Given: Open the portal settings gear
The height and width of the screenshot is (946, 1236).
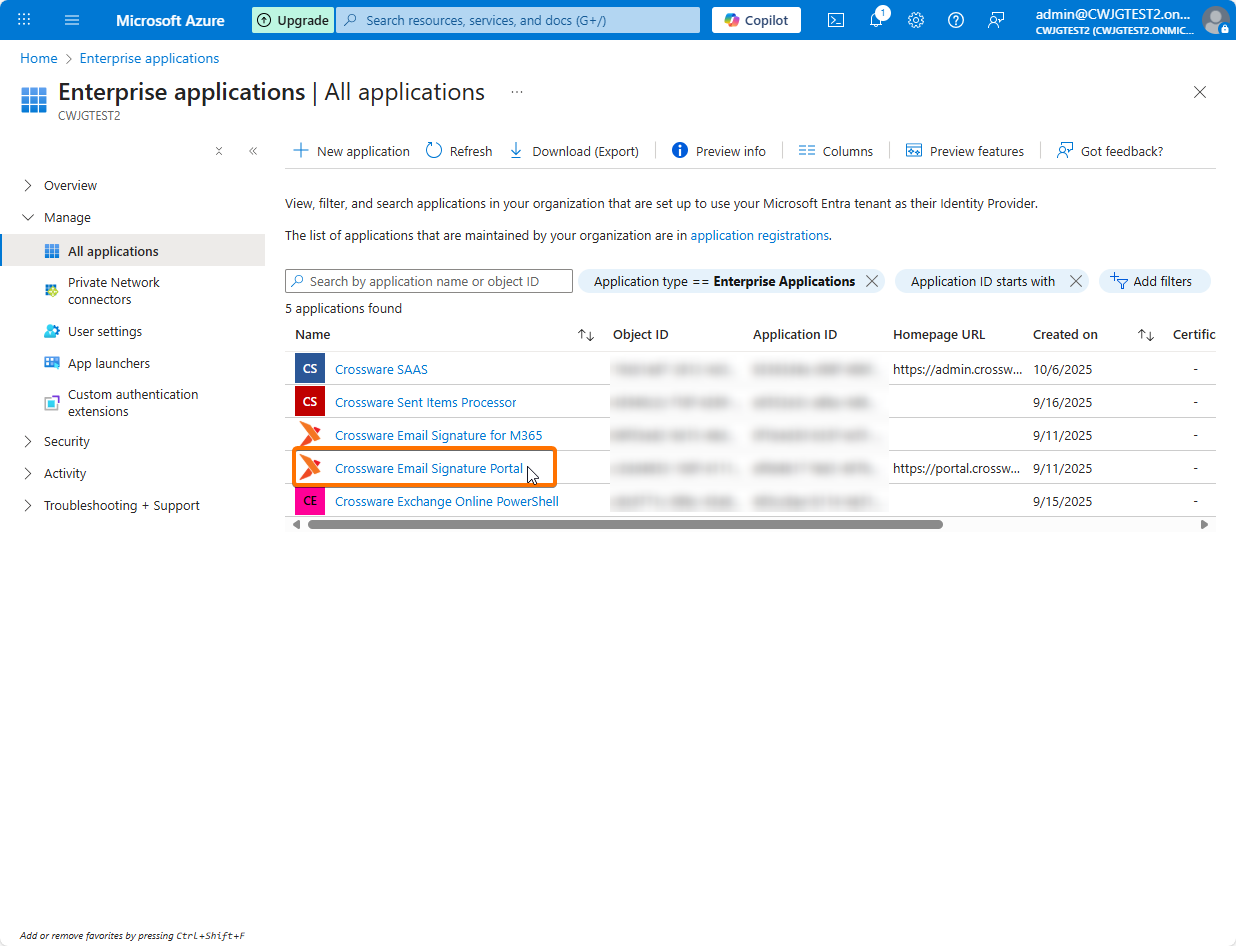Looking at the screenshot, I should tap(915, 20).
